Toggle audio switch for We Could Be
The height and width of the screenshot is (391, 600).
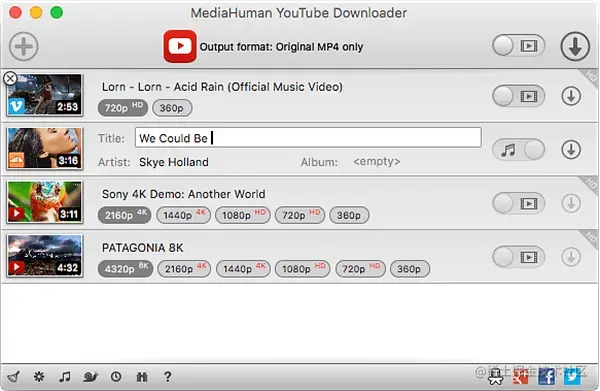[518, 149]
